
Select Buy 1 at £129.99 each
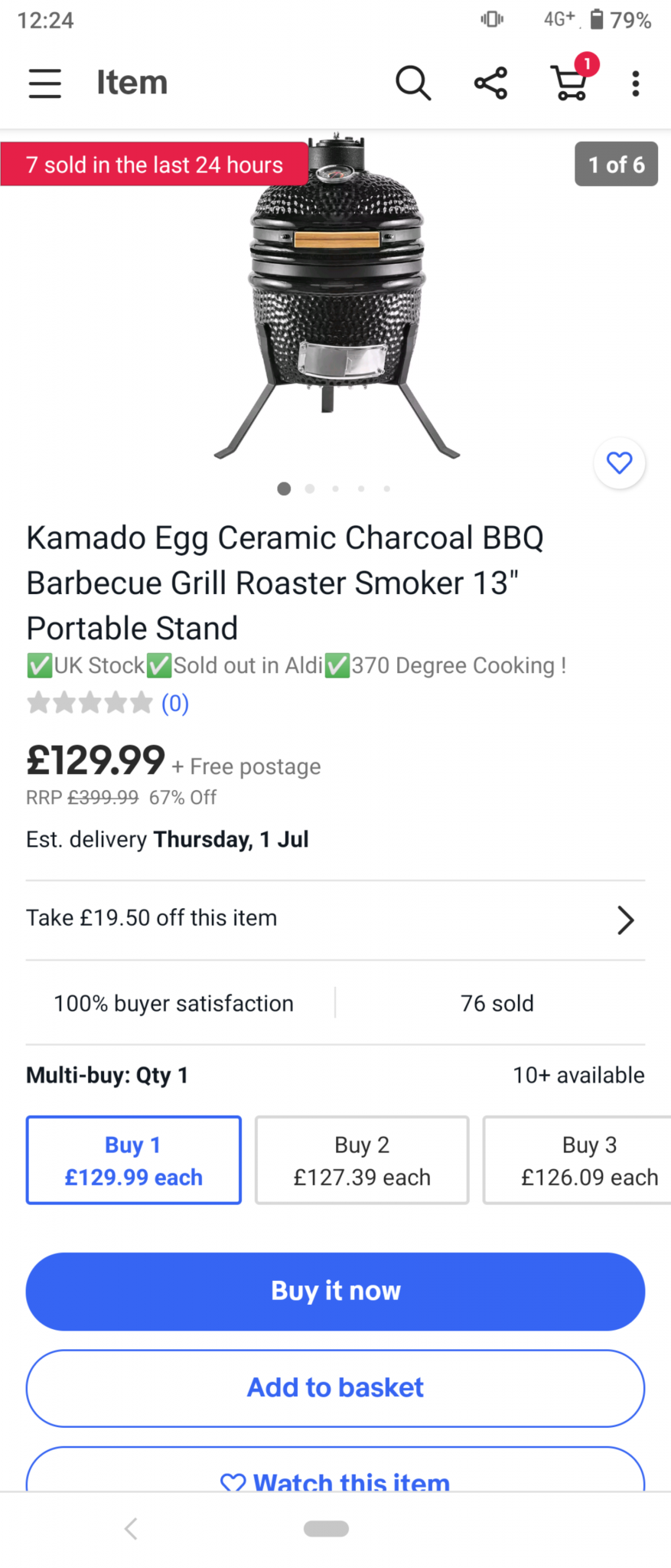pos(134,1160)
